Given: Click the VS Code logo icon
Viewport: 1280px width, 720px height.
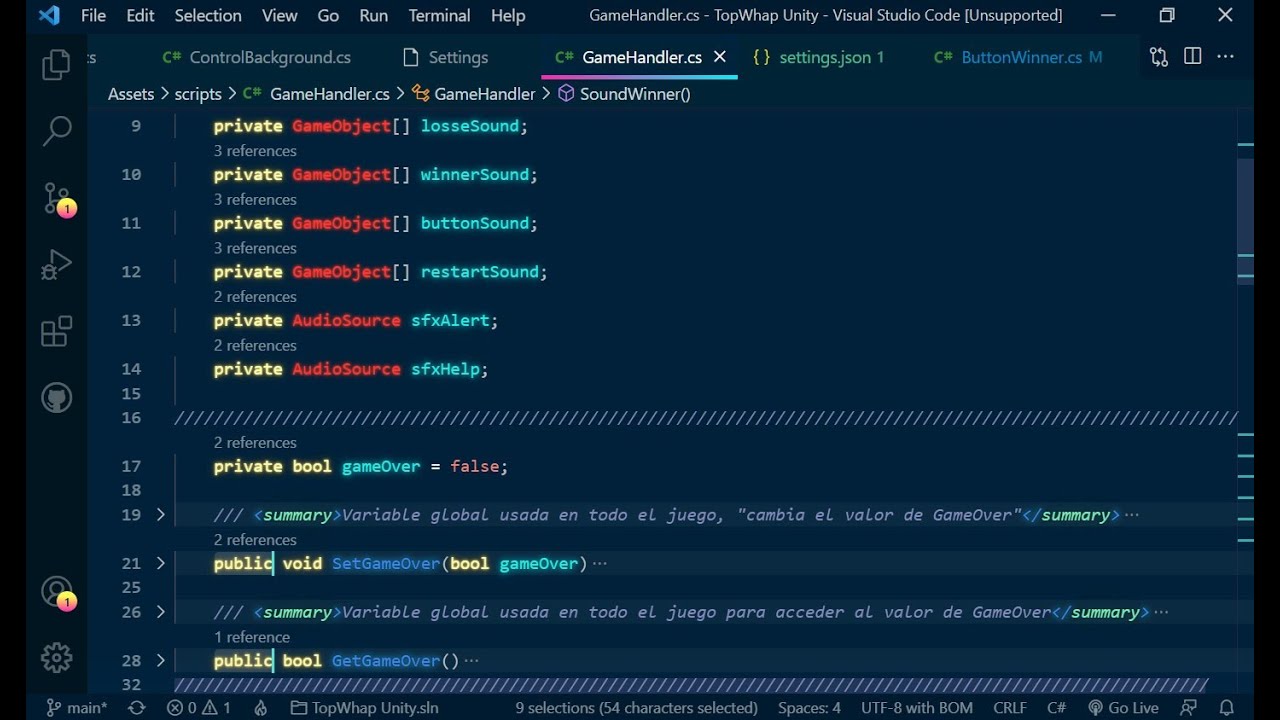Looking at the screenshot, I should [x=48, y=16].
